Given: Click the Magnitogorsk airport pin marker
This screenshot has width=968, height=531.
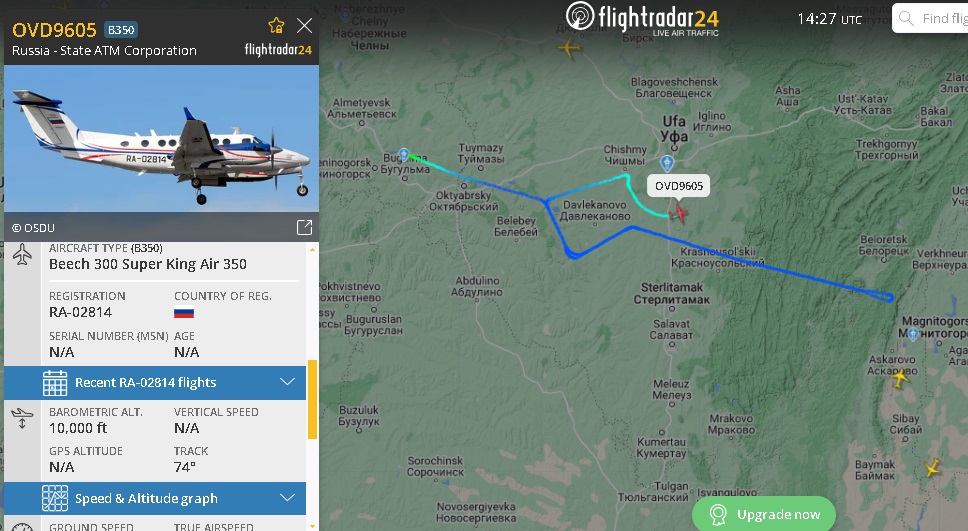Looking at the screenshot, I should (x=913, y=335).
